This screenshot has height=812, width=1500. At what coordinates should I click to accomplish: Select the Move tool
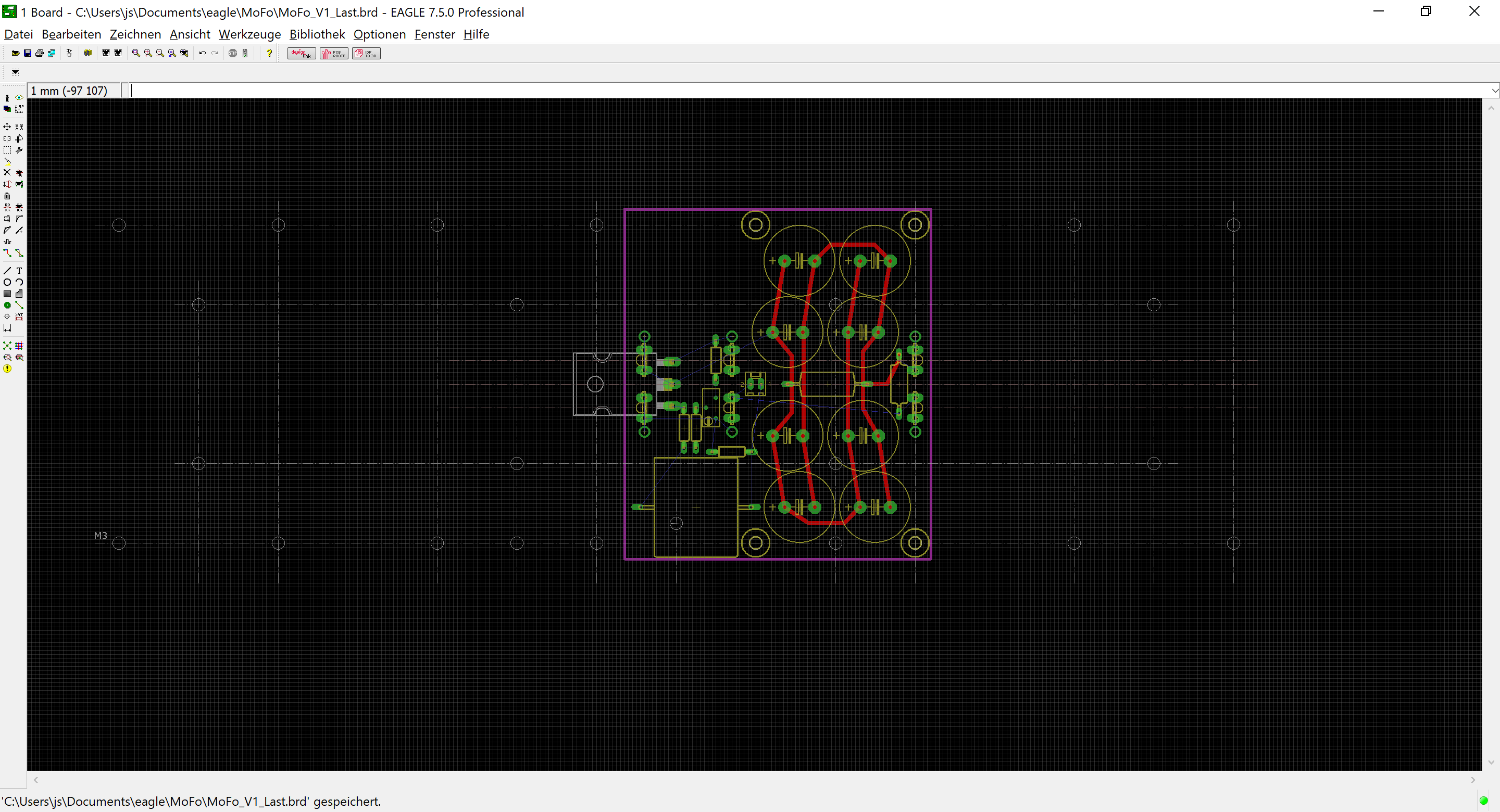tap(7, 126)
